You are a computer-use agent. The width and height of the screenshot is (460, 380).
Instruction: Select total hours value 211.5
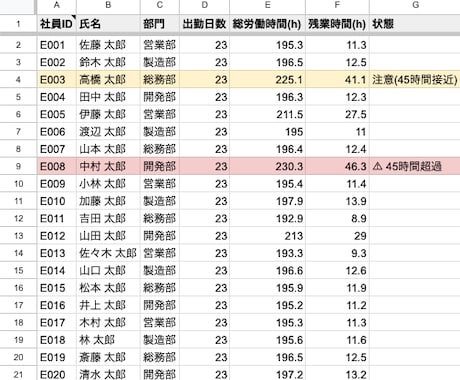tap(267, 114)
